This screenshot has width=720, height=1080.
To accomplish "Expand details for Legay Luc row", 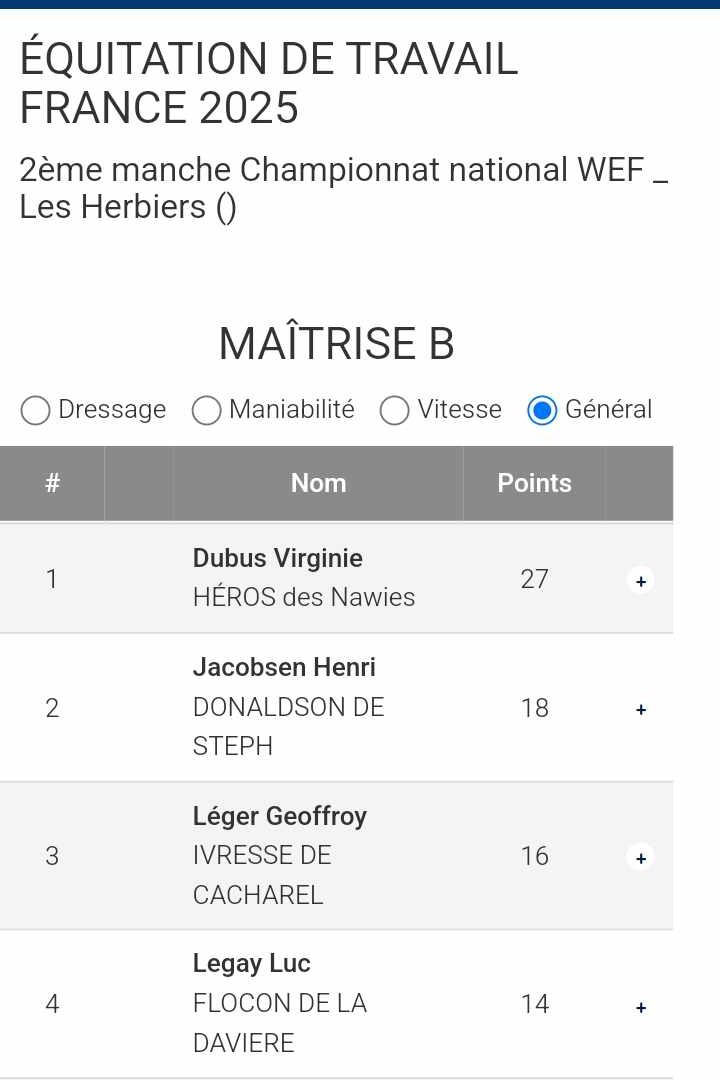I will point(641,1007).
